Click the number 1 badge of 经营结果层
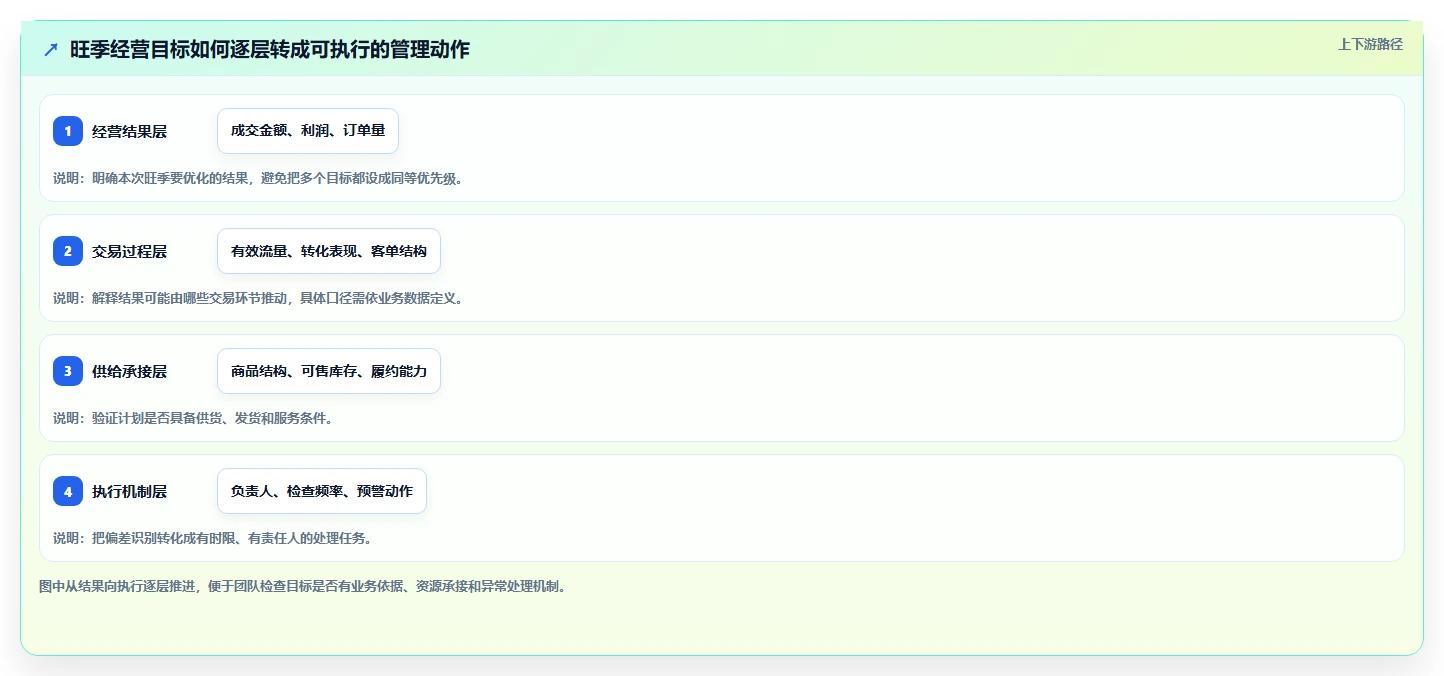The height and width of the screenshot is (676, 1444). pos(68,131)
